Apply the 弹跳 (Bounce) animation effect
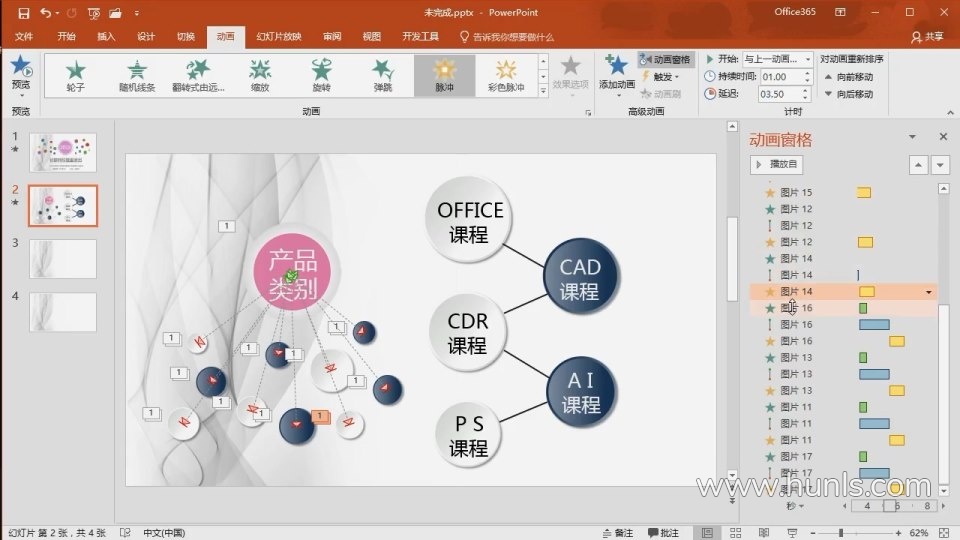The image size is (960, 540). click(383, 75)
